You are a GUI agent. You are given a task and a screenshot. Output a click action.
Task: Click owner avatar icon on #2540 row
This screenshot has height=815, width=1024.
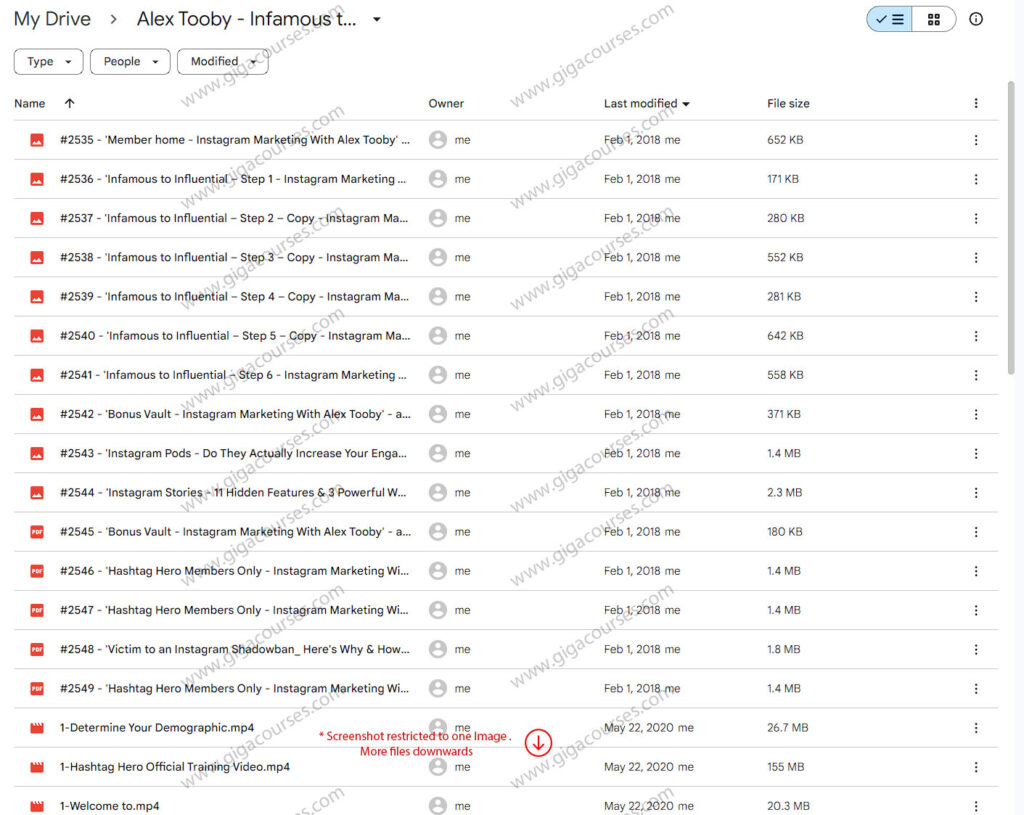click(437, 336)
